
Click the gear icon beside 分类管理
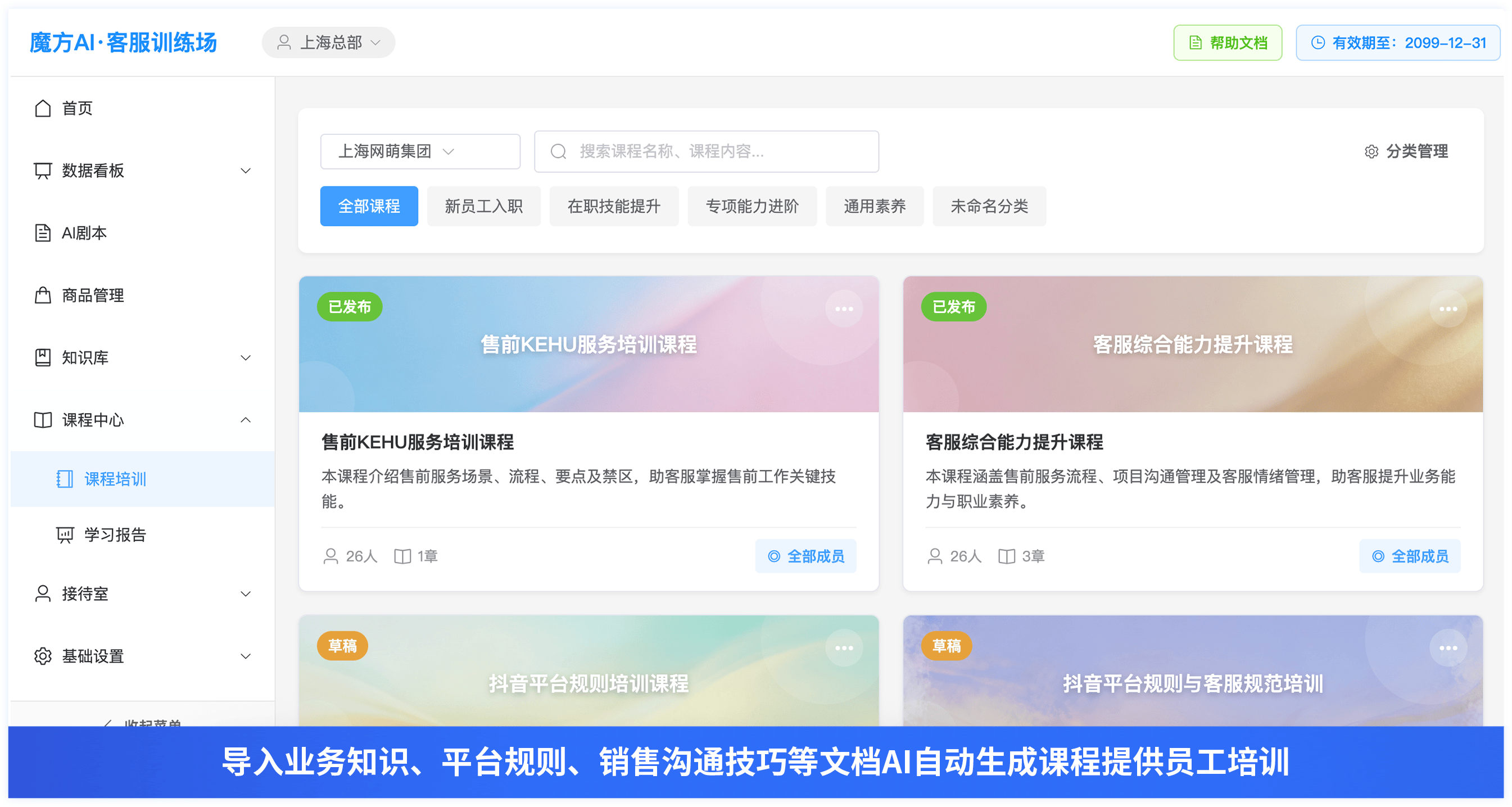[x=1371, y=151]
